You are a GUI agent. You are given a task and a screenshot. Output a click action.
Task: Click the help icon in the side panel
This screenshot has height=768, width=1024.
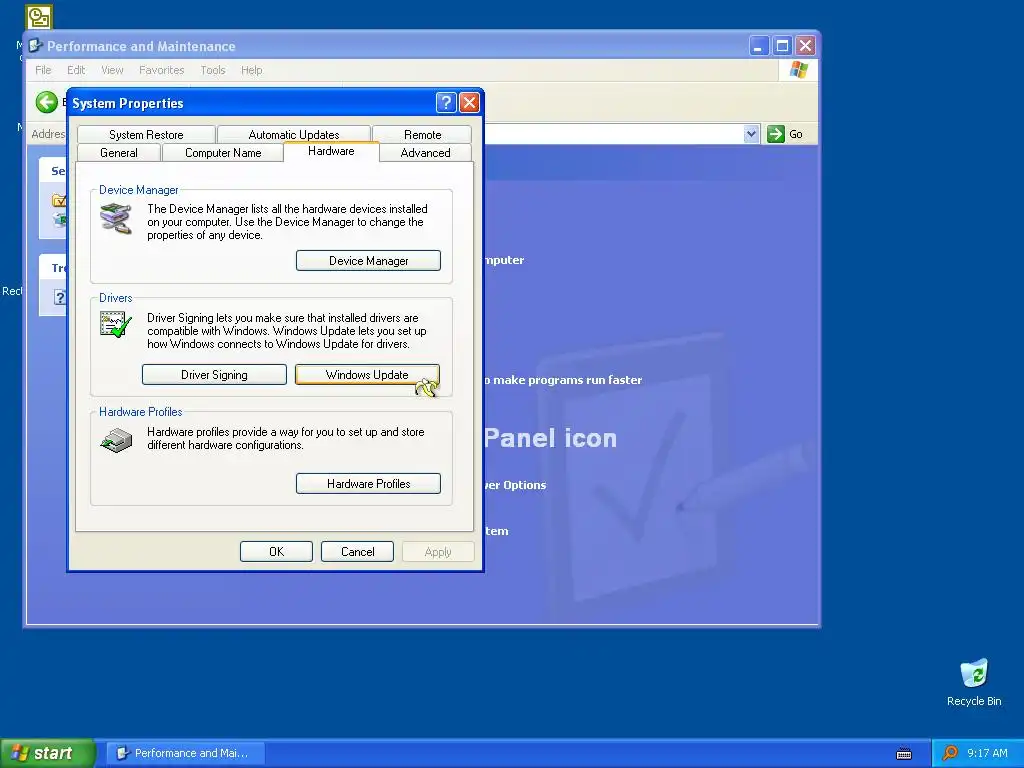click(59, 298)
